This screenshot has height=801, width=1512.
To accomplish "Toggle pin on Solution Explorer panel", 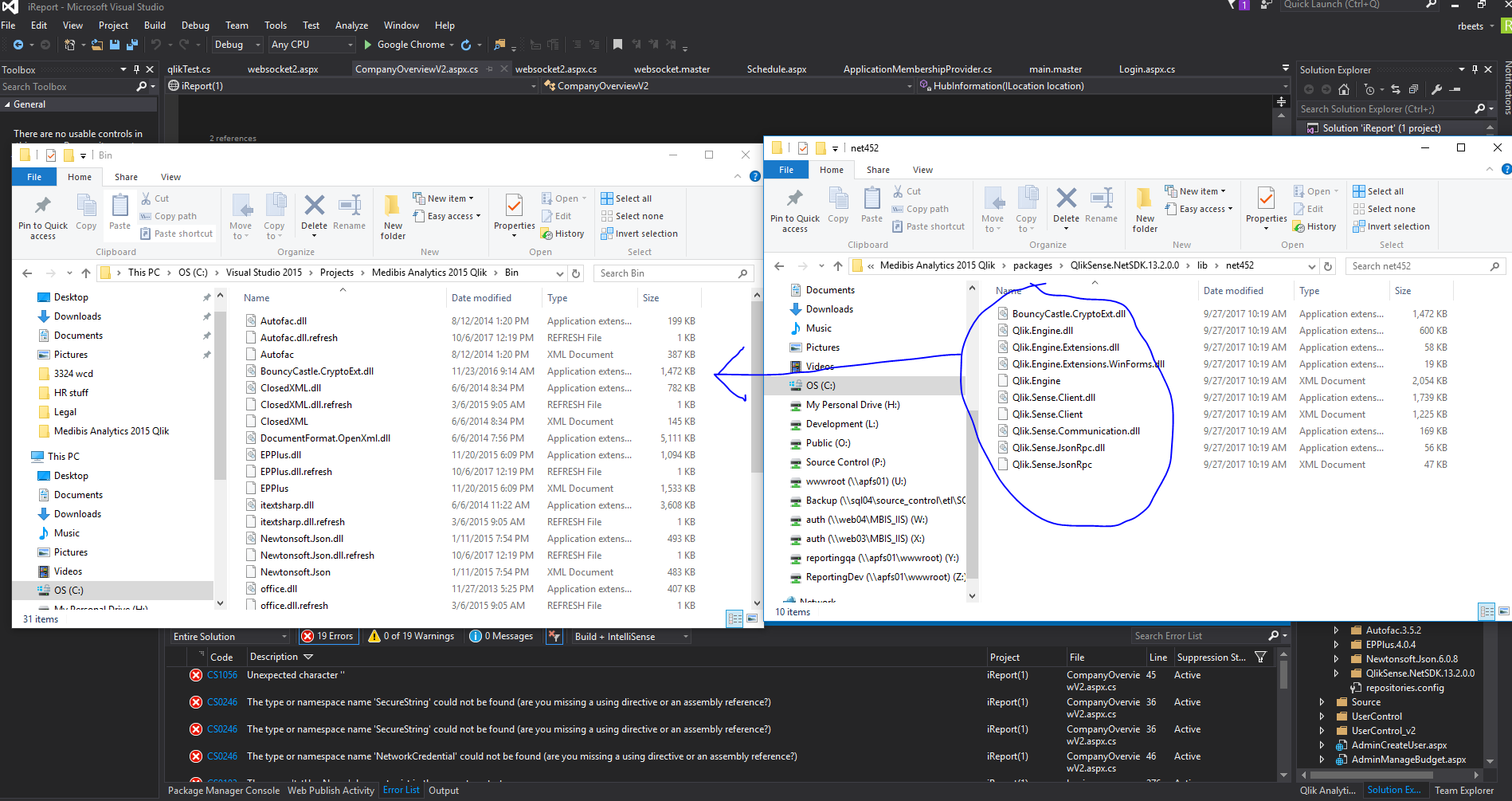I will pos(1475,69).
